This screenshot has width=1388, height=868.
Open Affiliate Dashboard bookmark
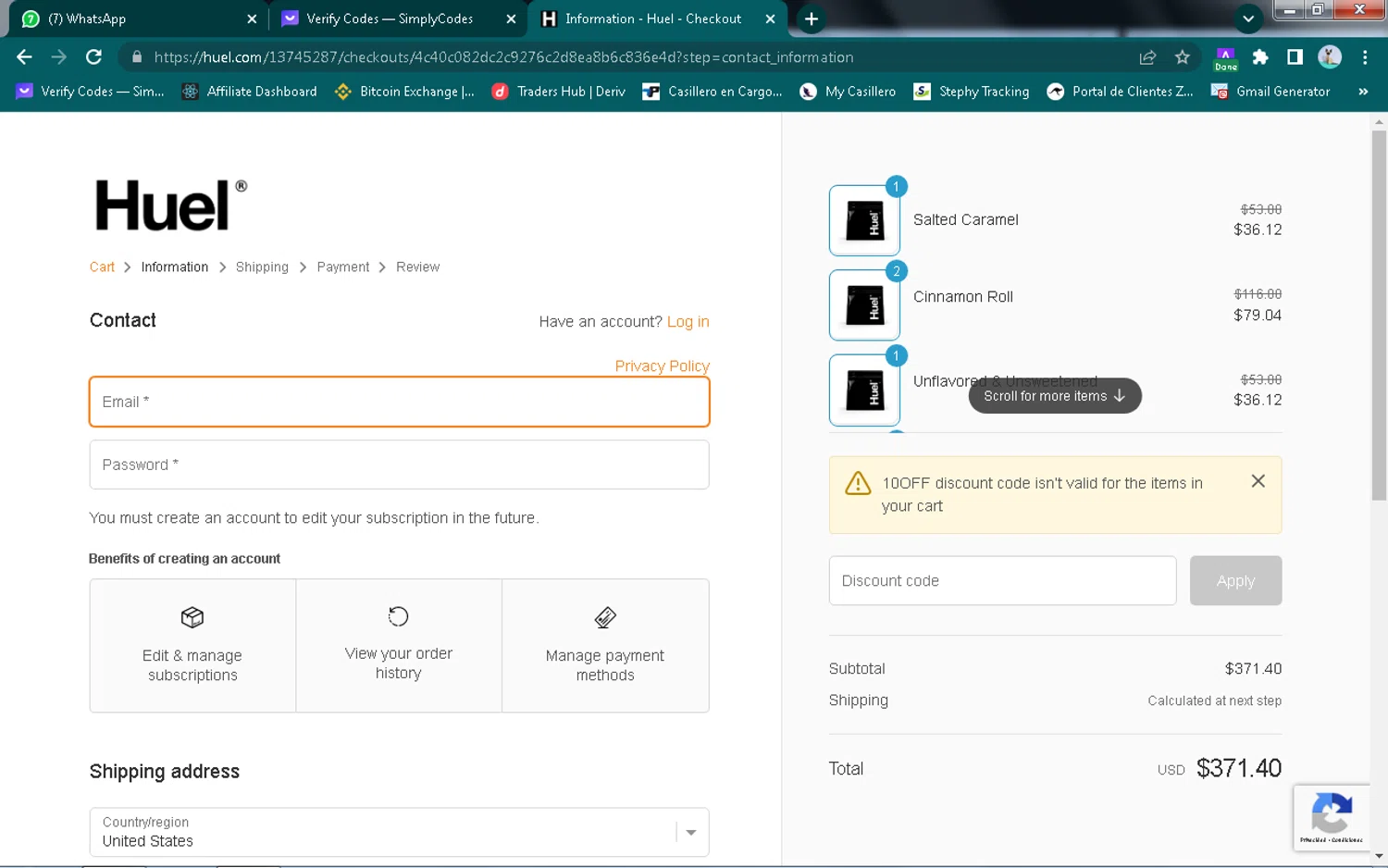[250, 92]
